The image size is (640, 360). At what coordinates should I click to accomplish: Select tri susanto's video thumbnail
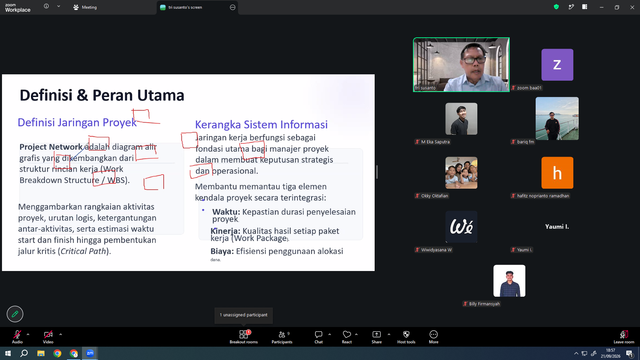[461, 64]
